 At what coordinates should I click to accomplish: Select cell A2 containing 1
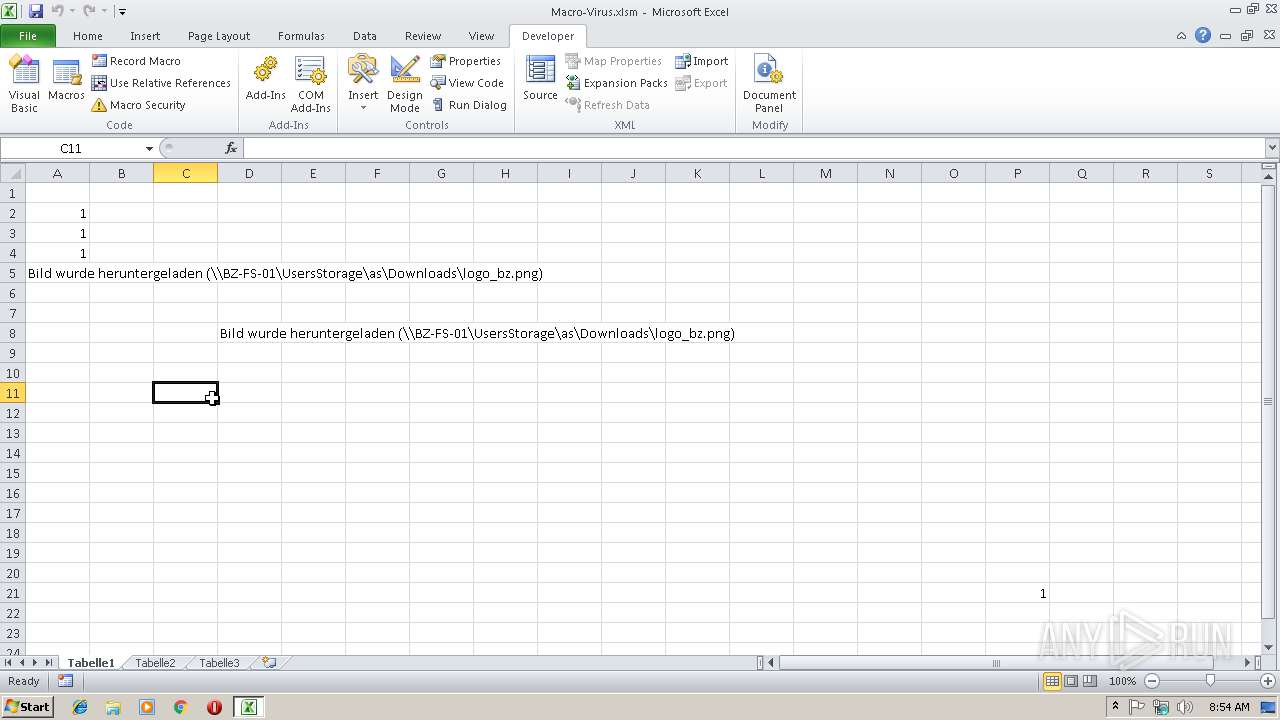[x=57, y=213]
